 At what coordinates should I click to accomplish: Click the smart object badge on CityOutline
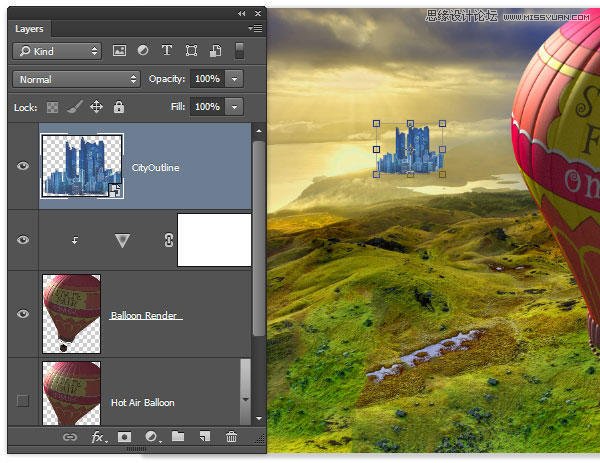click(115, 190)
